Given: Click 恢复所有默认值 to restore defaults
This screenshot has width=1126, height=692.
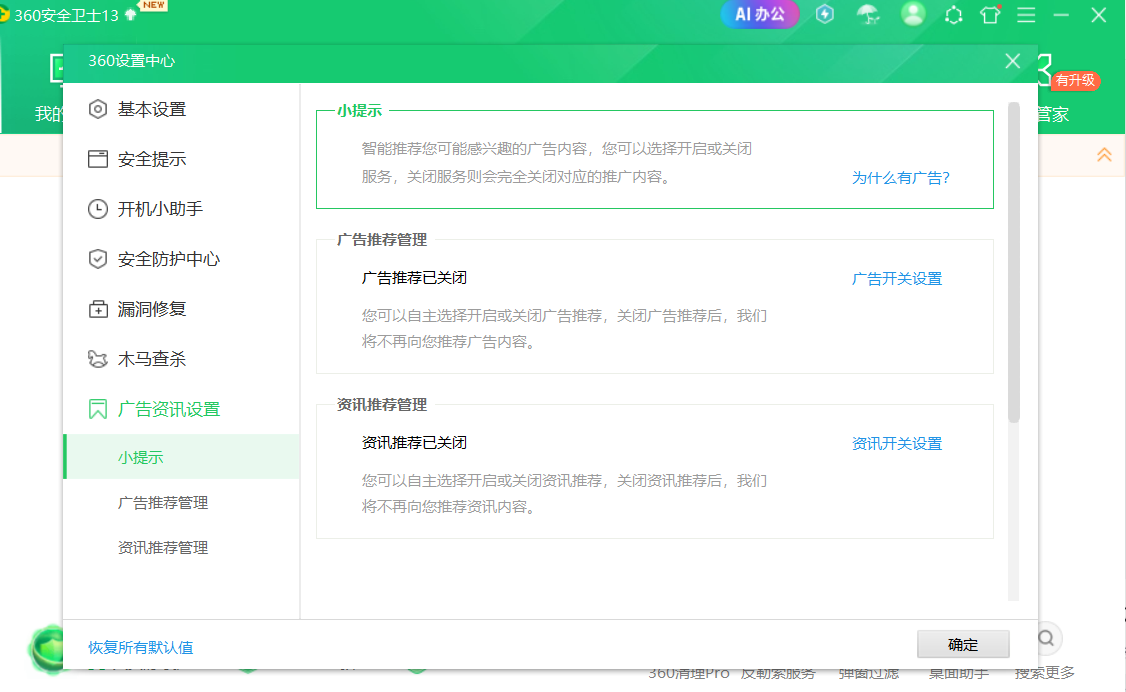Looking at the screenshot, I should coord(141,647).
